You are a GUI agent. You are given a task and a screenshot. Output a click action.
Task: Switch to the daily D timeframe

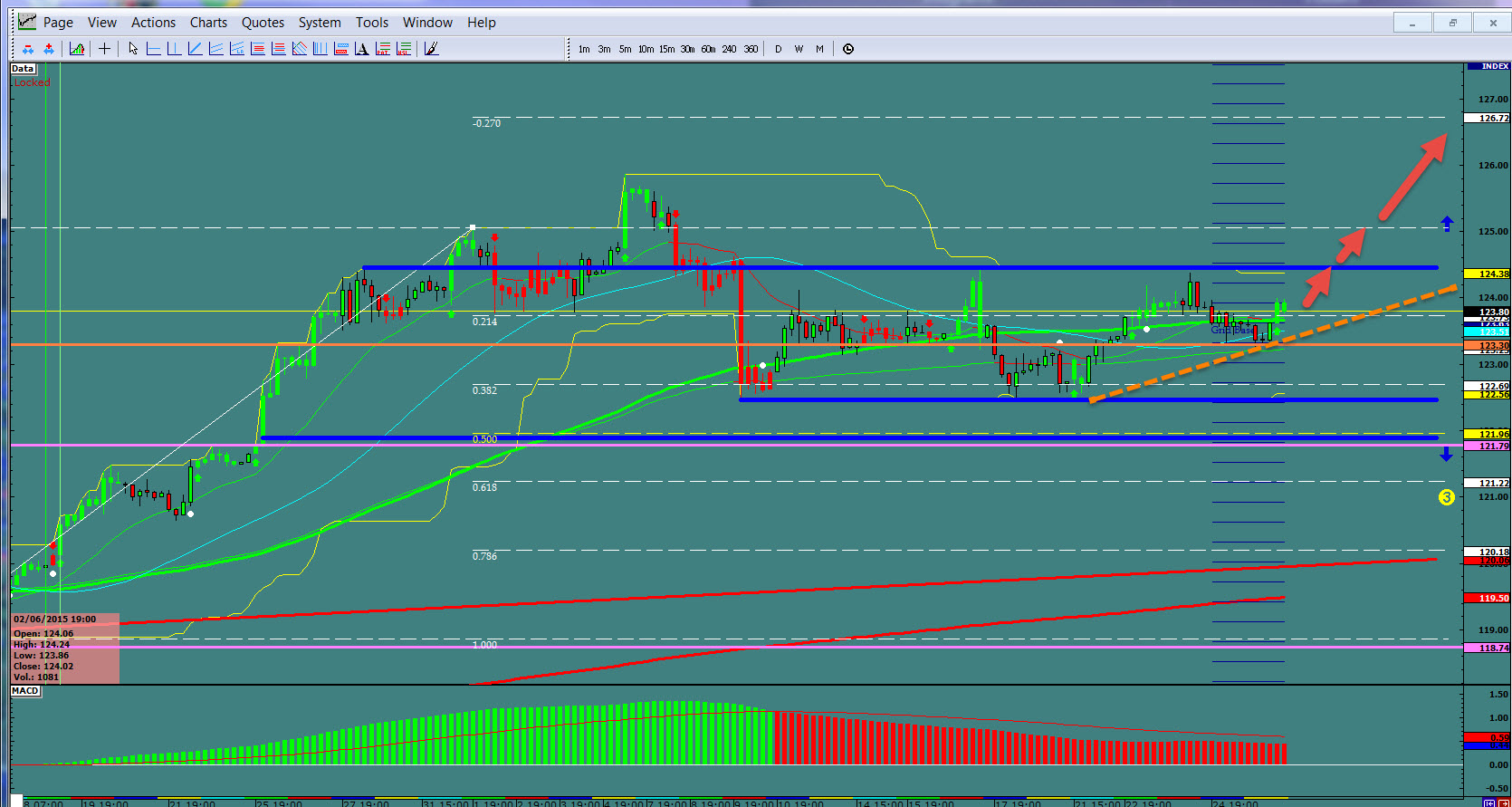pos(778,49)
